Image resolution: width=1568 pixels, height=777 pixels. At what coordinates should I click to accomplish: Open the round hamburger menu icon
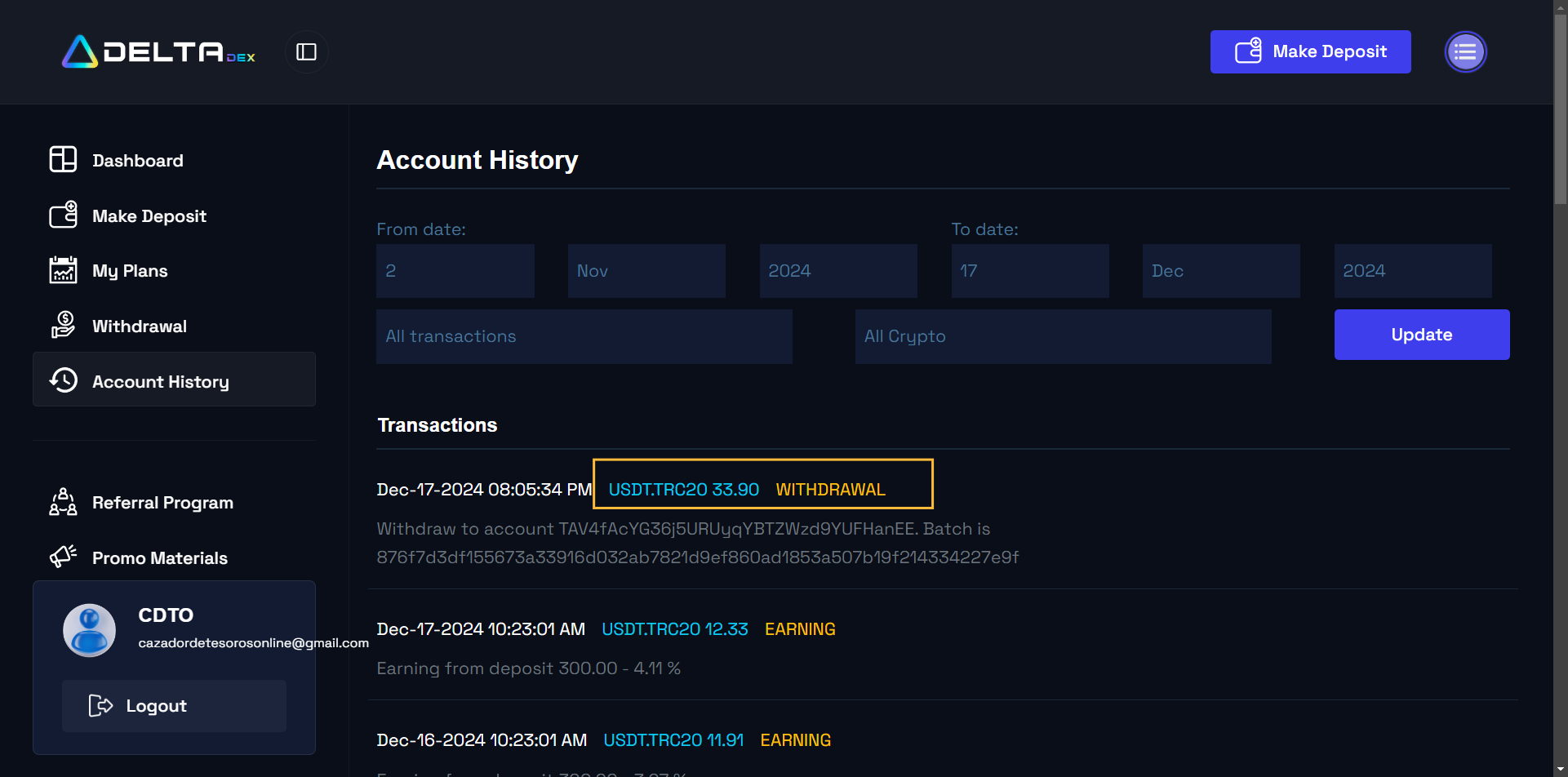point(1465,52)
